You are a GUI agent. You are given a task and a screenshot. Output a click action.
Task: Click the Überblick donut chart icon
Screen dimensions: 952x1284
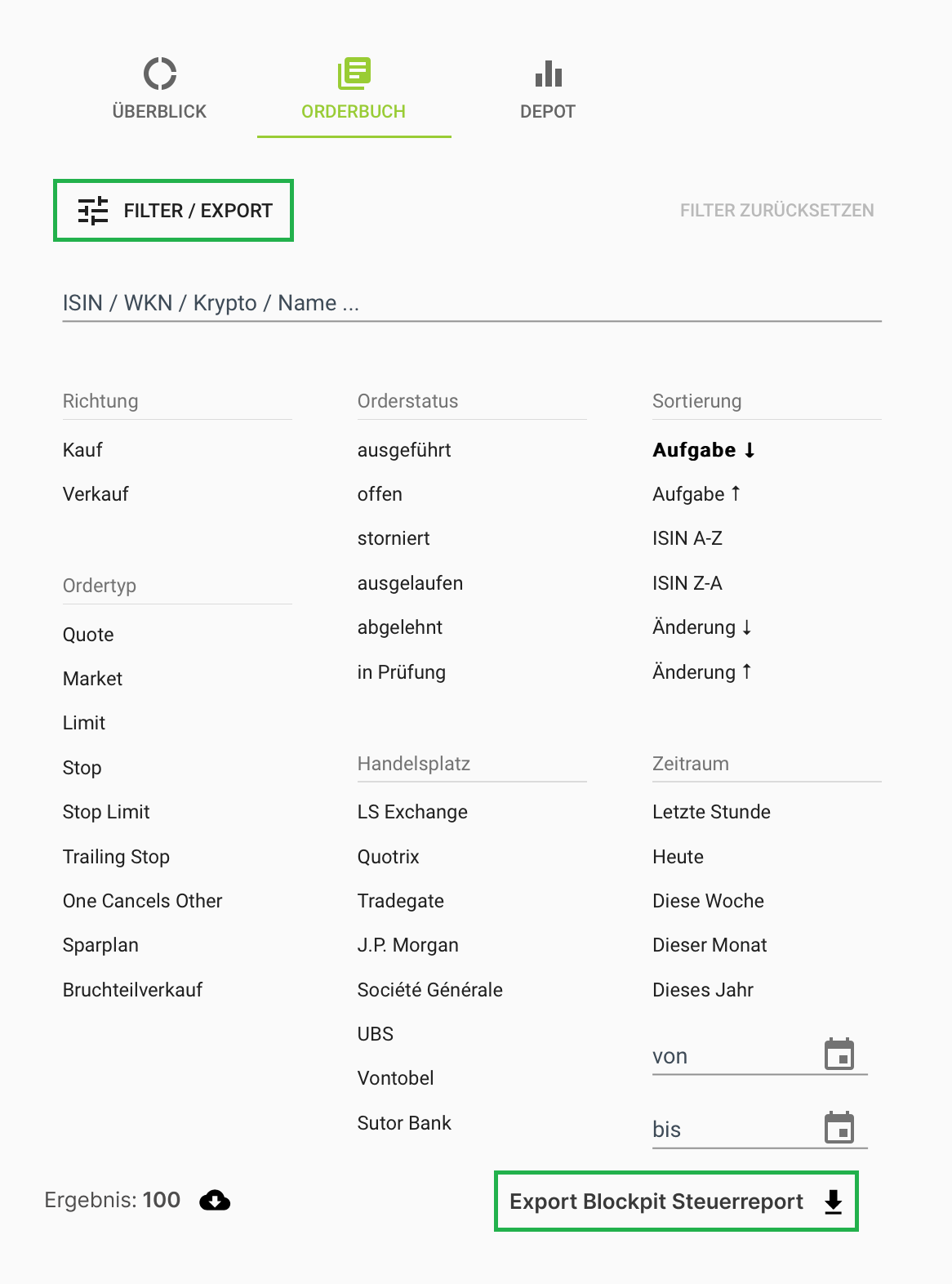[x=159, y=74]
